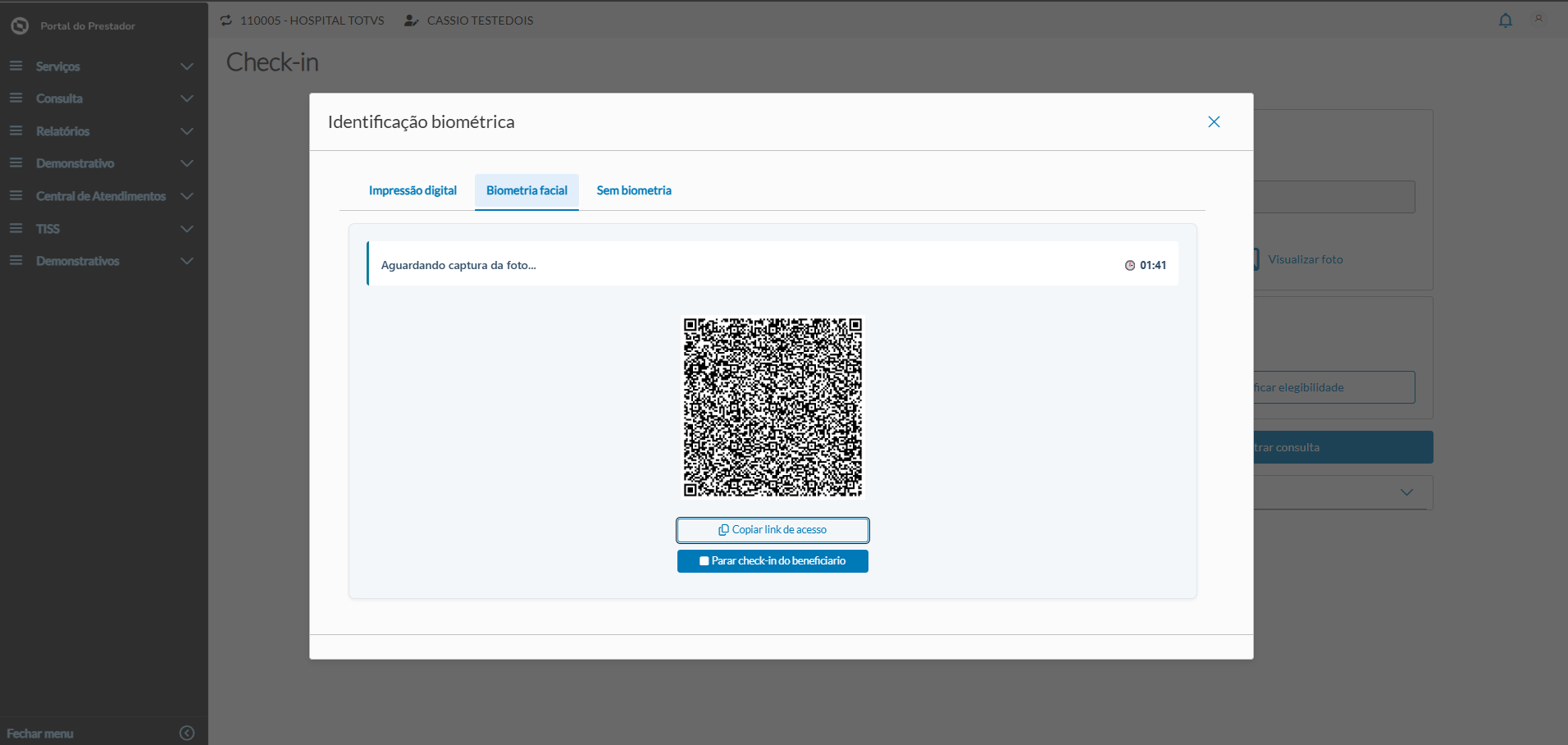Click Copiar link de acesso button
This screenshot has height=745, width=1568.
click(773, 530)
